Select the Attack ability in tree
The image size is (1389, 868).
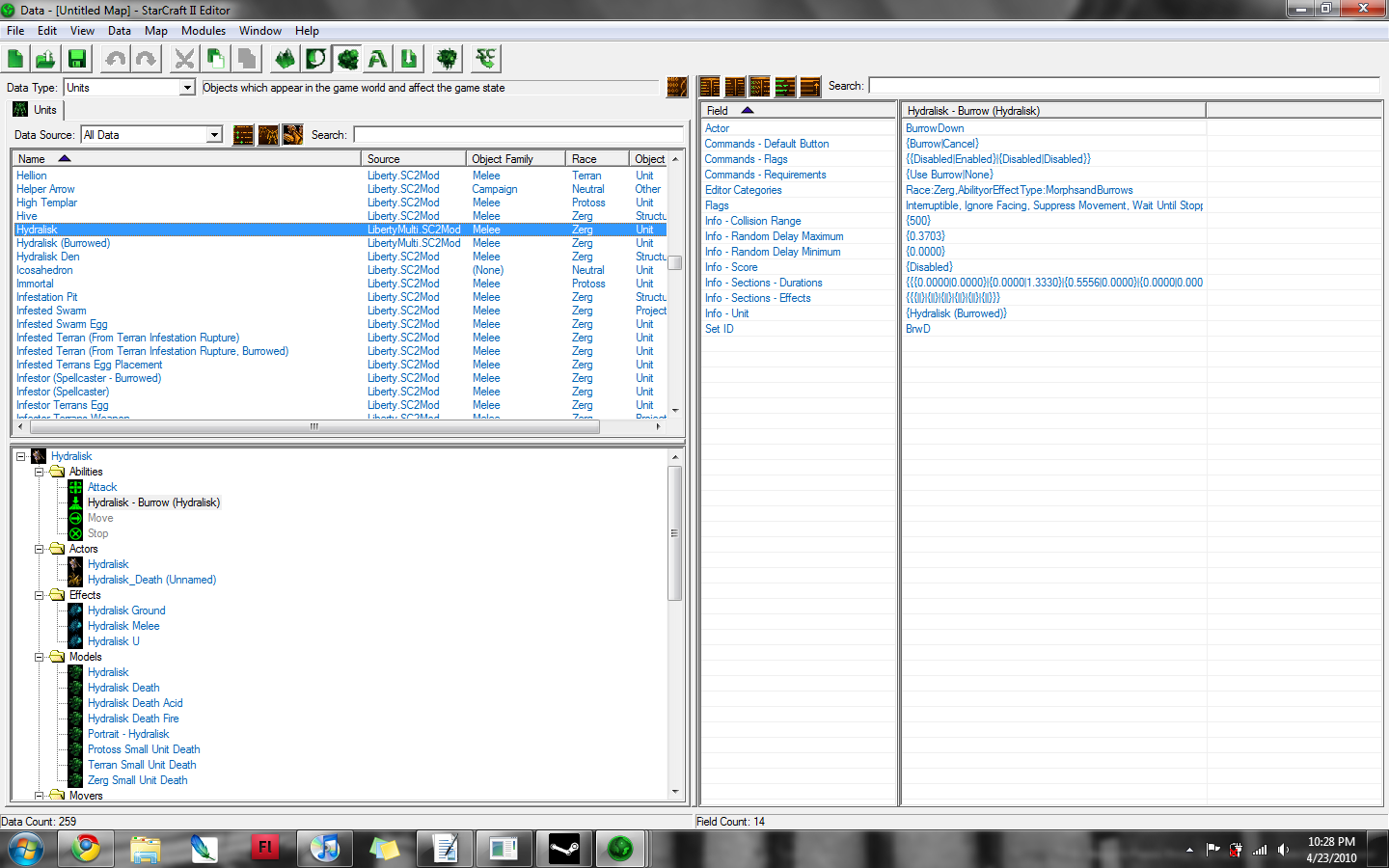pos(102,487)
